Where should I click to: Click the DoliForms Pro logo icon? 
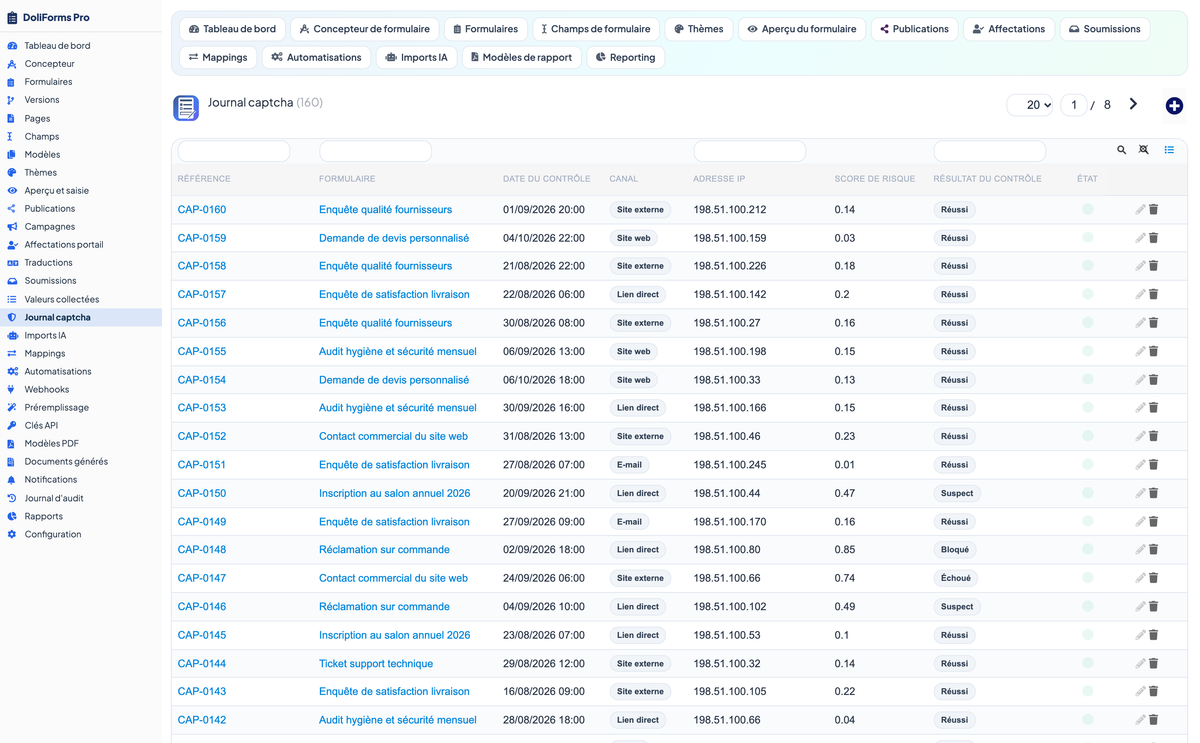12,18
